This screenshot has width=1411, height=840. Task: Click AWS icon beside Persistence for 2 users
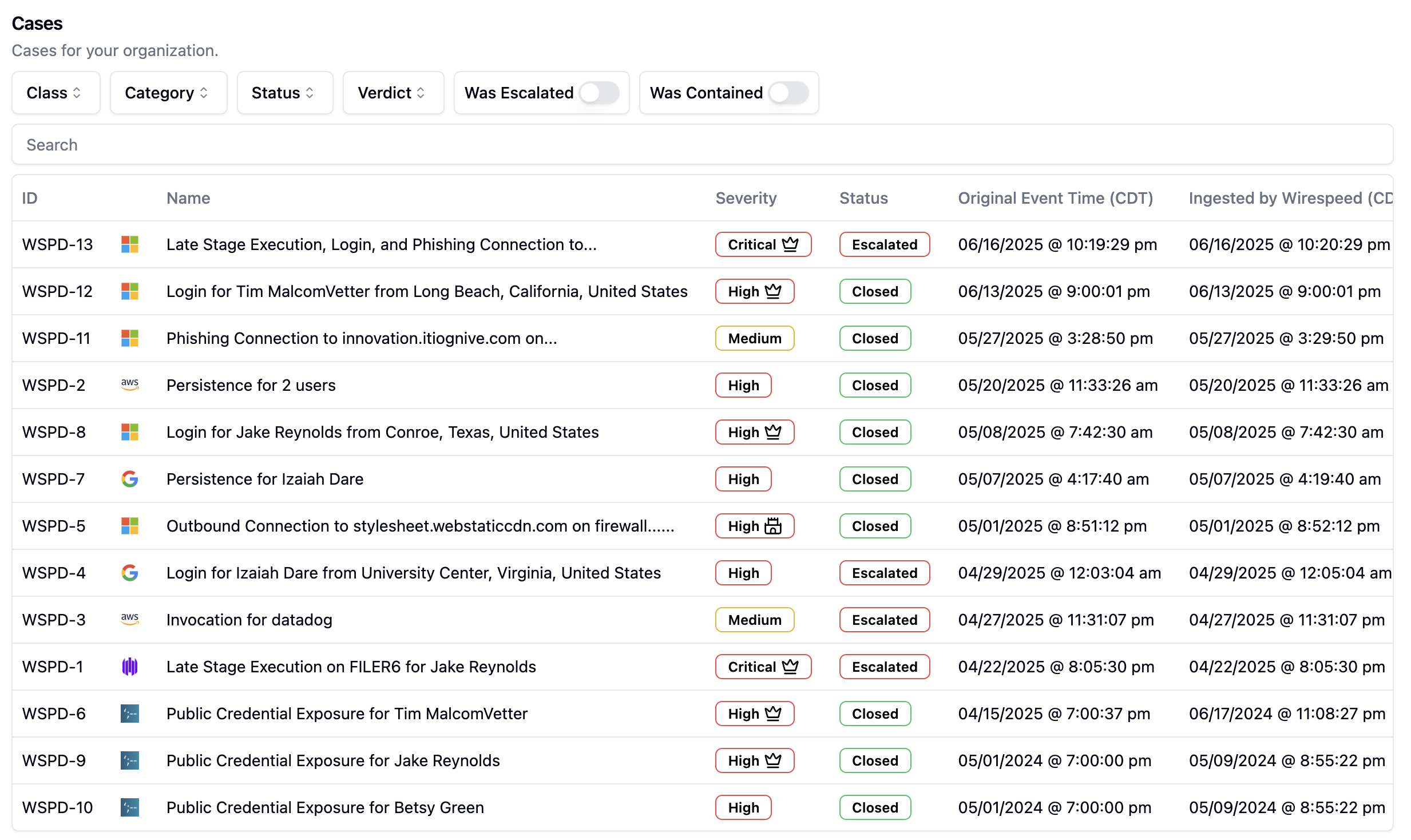tap(130, 385)
